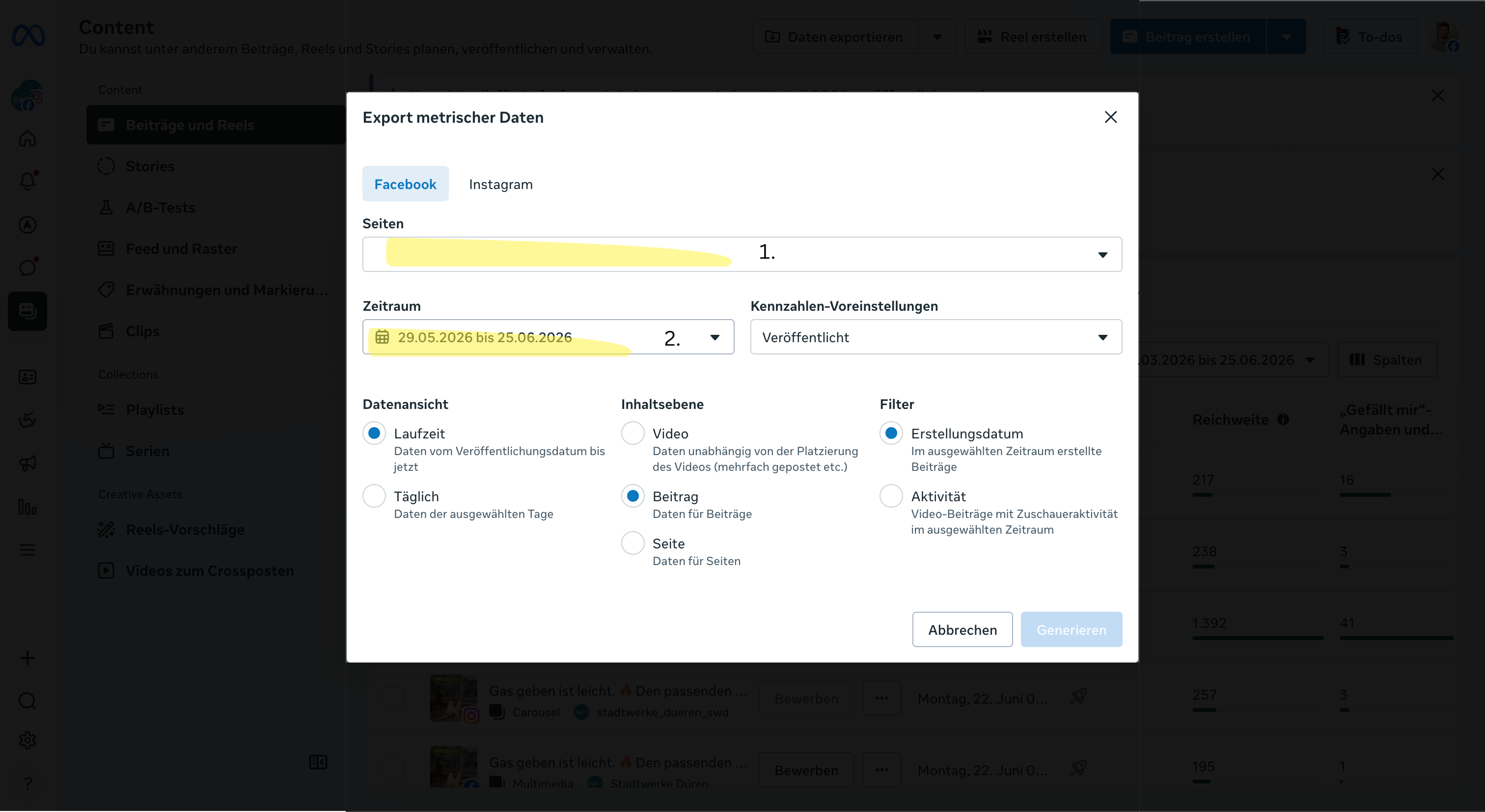1485x812 pixels.
Task: Click the Generieren button
Action: (x=1071, y=629)
